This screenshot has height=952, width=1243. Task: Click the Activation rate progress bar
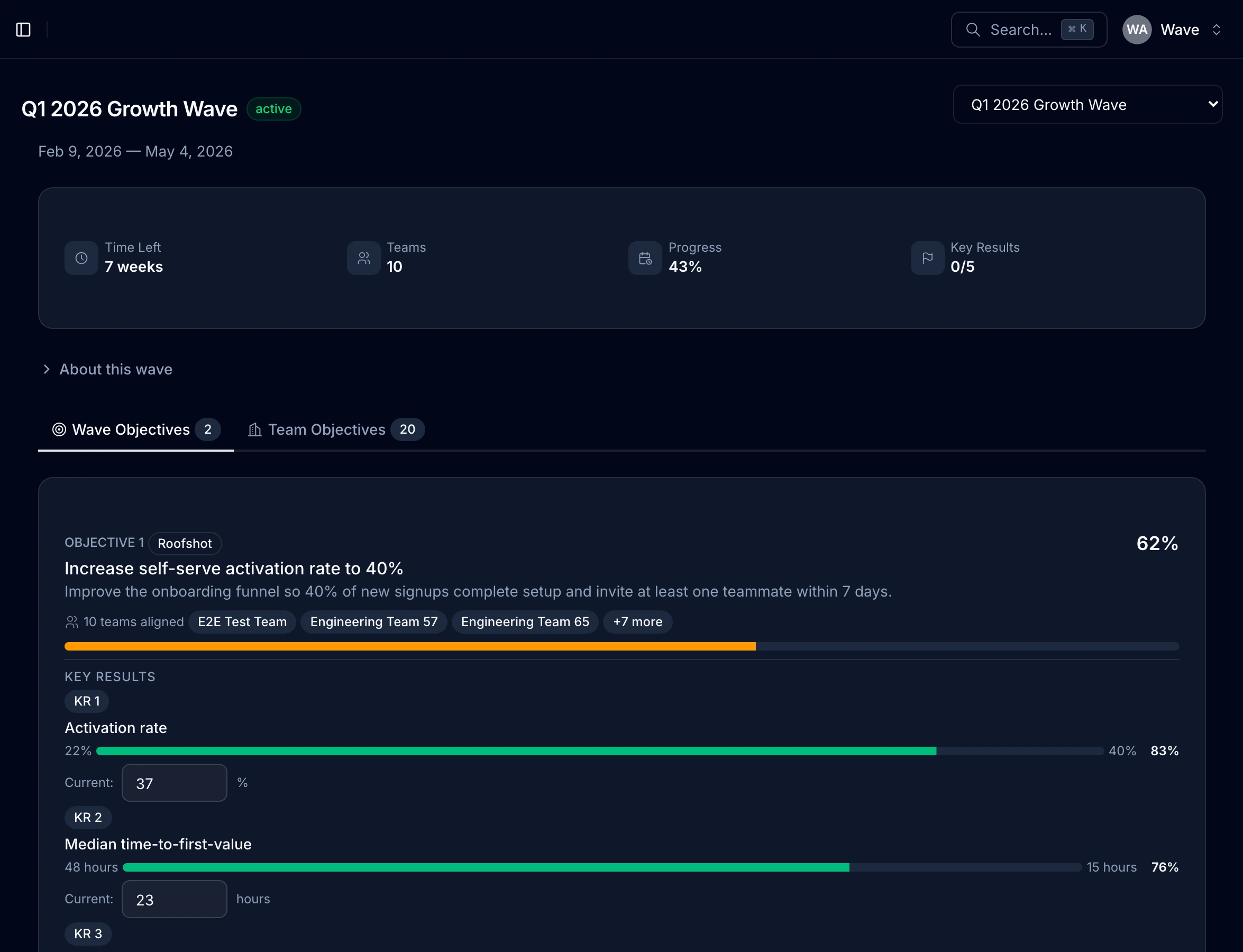(600, 751)
